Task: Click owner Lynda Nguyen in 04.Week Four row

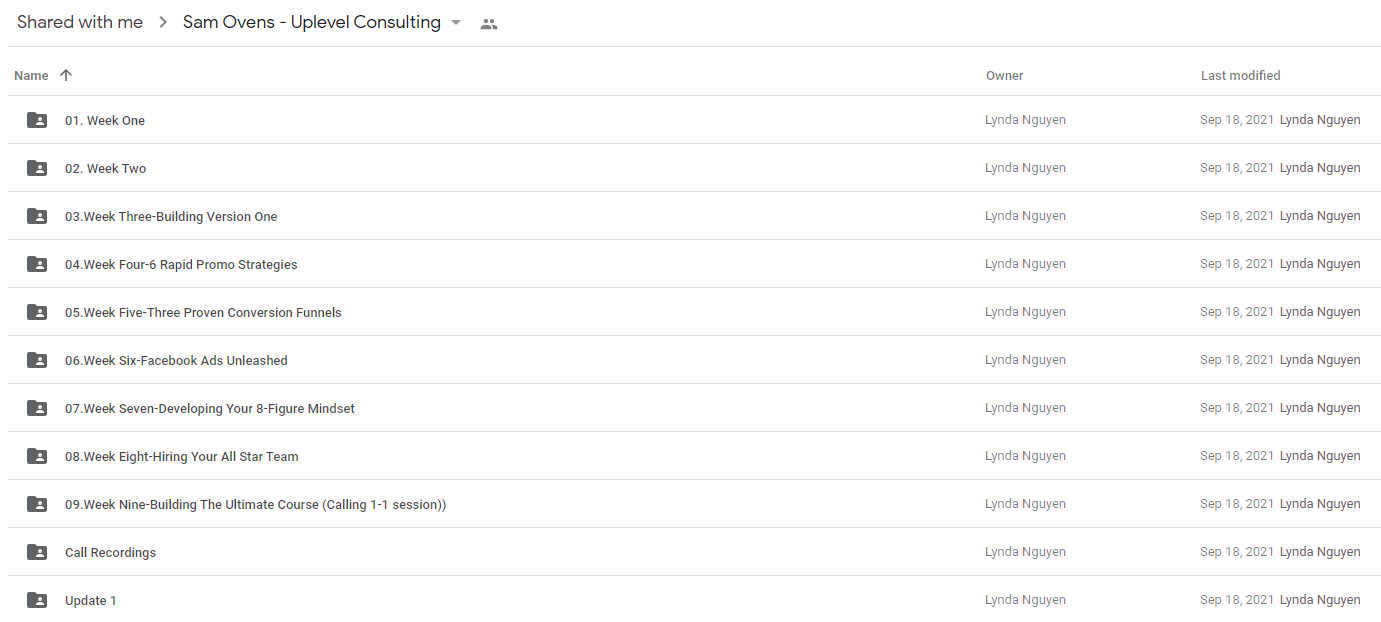Action: (1025, 264)
